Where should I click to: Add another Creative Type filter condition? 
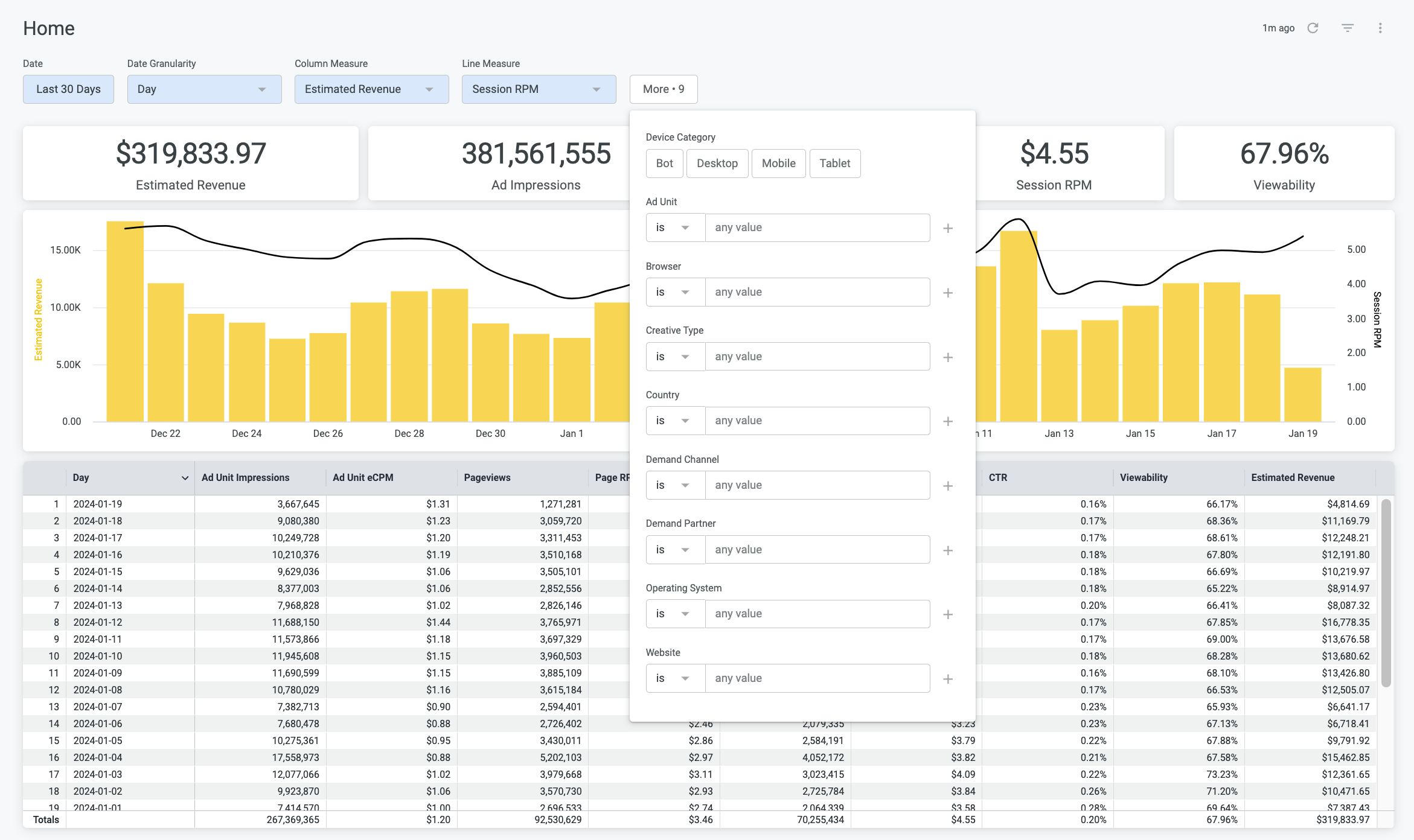(948, 357)
